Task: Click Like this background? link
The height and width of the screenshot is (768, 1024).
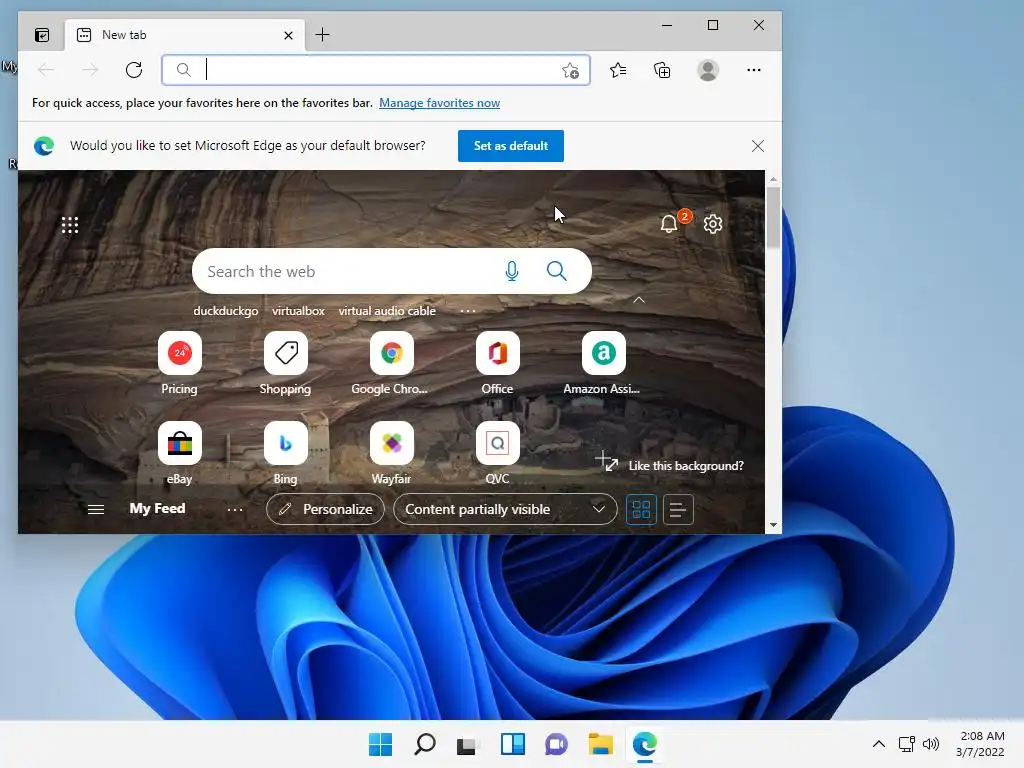Action: click(686, 466)
